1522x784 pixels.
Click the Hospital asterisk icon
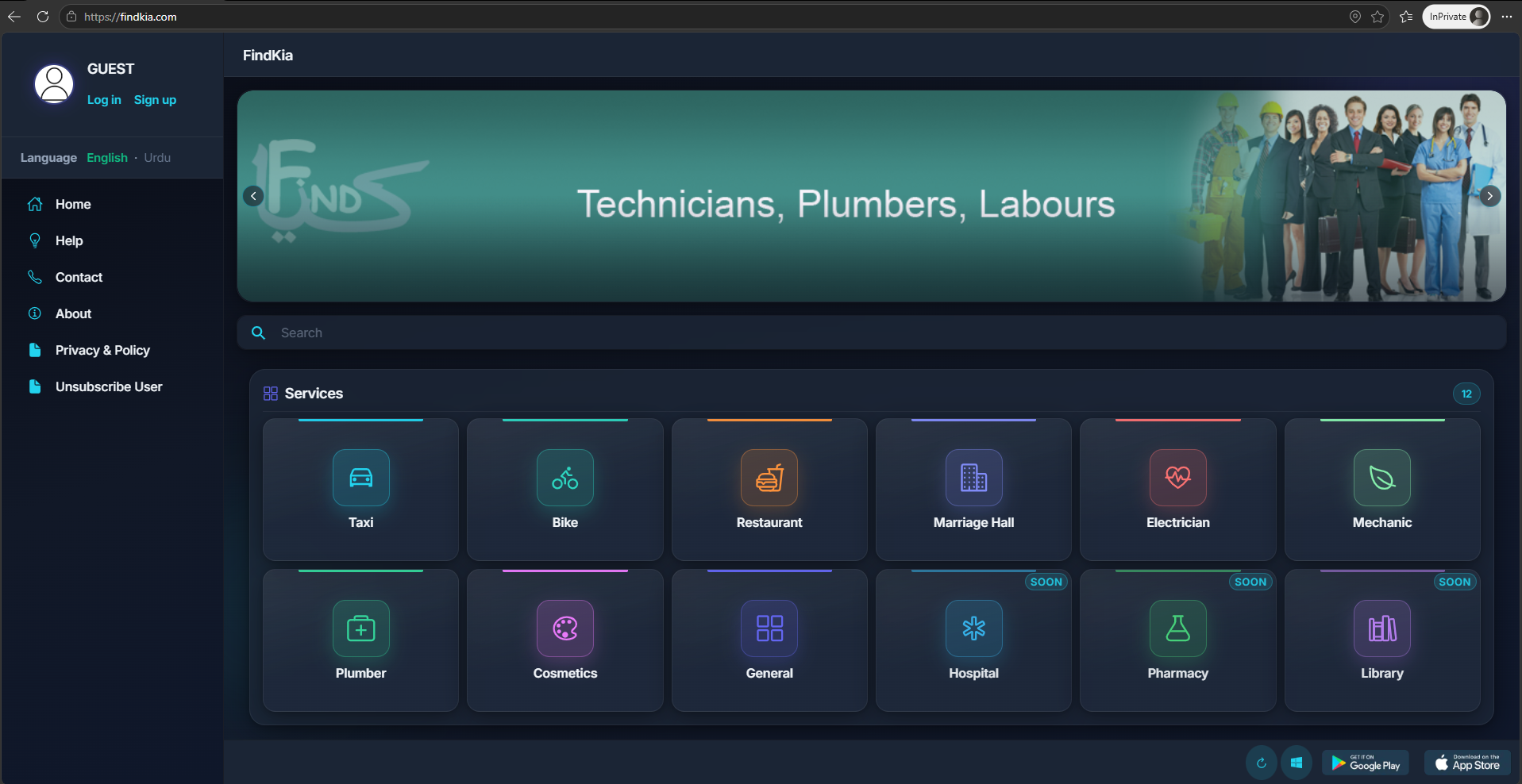(973, 628)
